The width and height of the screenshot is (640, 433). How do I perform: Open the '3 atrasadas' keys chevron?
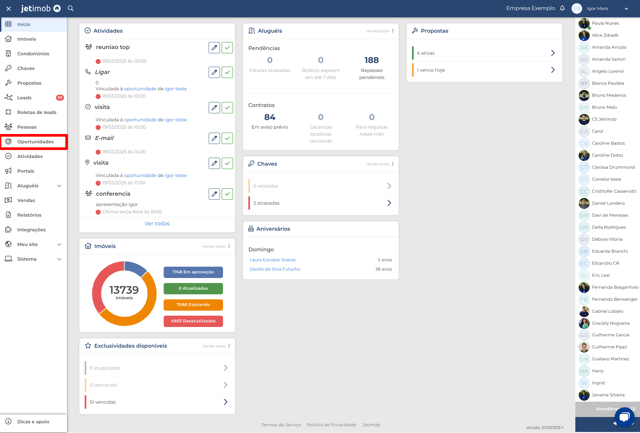[389, 203]
